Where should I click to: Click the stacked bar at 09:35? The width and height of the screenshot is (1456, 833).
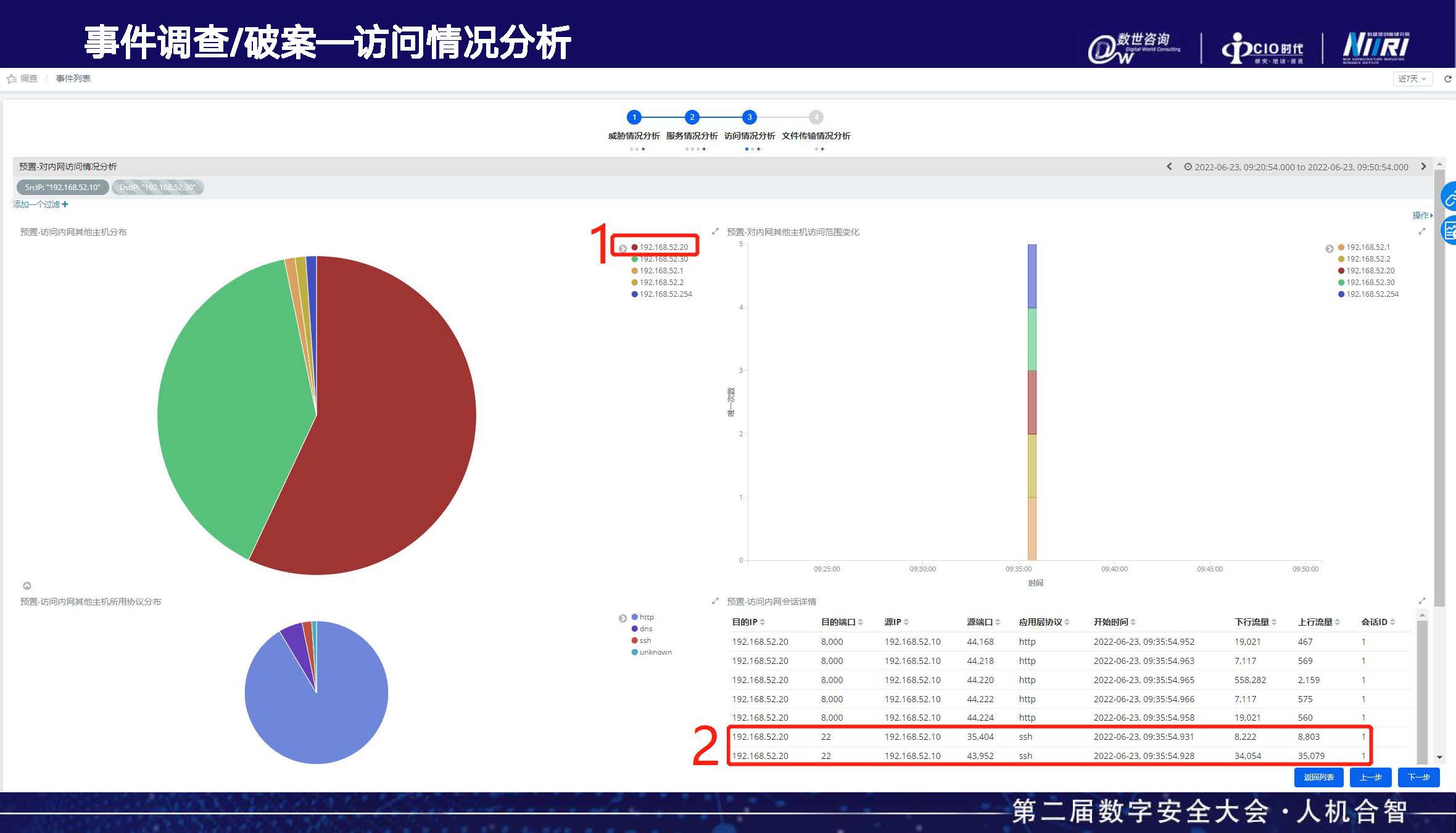tap(1032, 402)
